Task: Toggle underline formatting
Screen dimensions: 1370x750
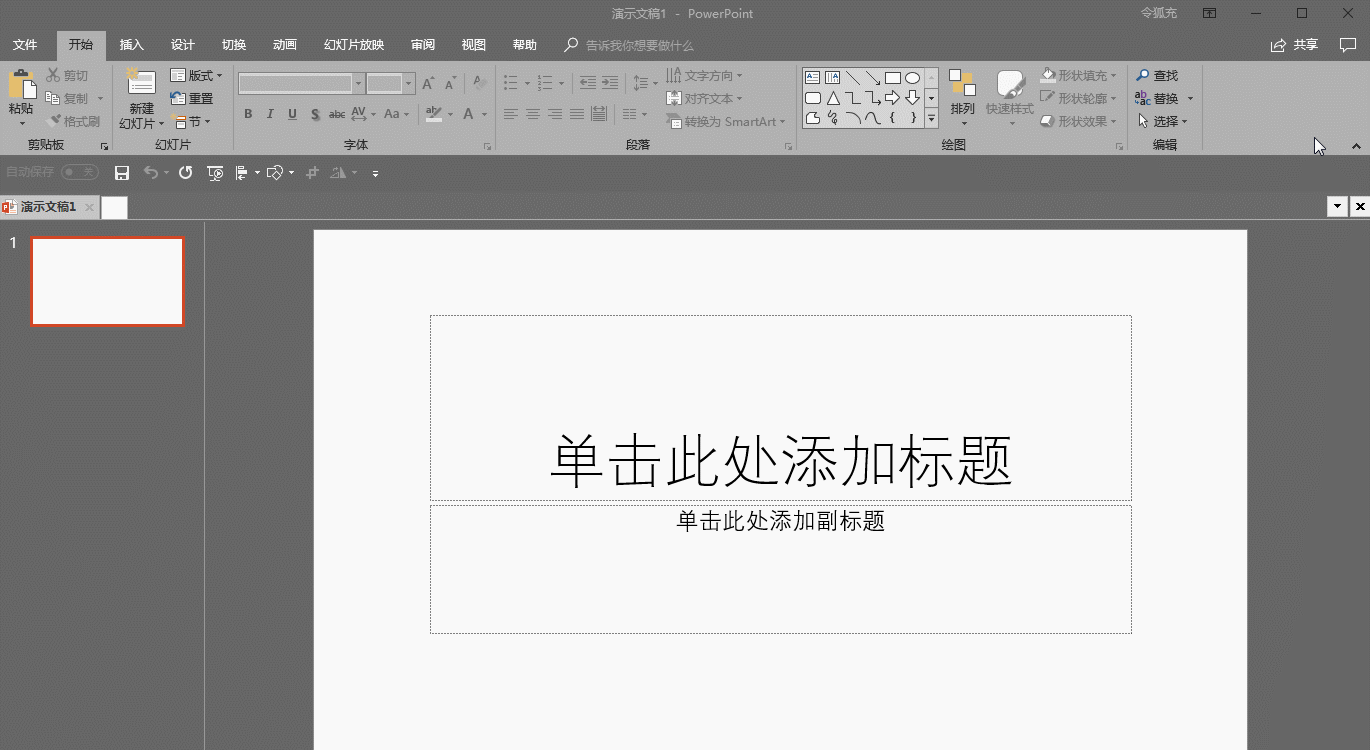Action: [291, 114]
